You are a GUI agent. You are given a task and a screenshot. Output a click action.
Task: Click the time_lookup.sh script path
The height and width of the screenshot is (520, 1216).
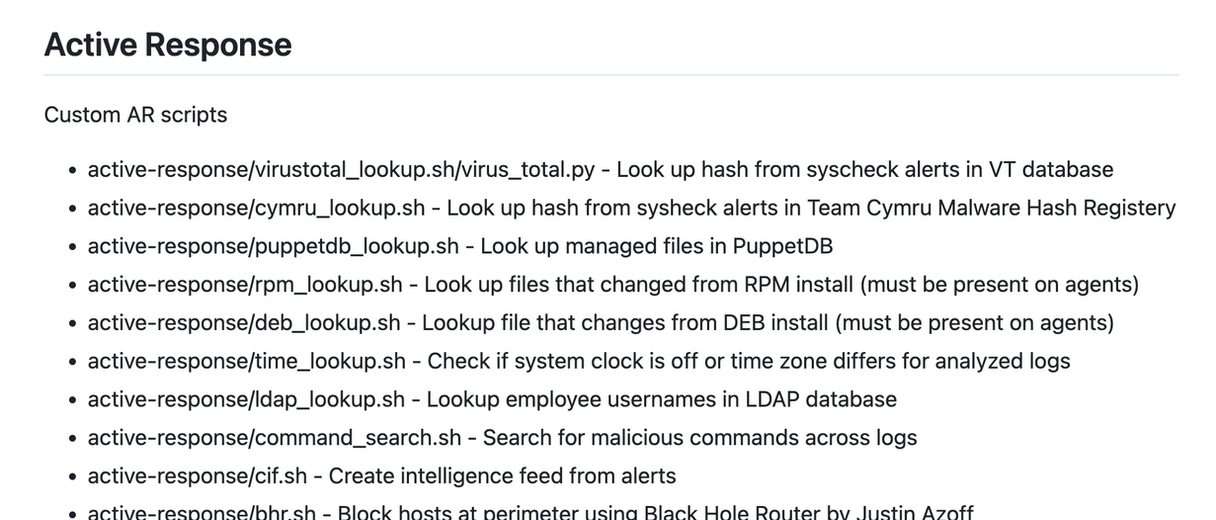pyautogui.click(x=247, y=360)
